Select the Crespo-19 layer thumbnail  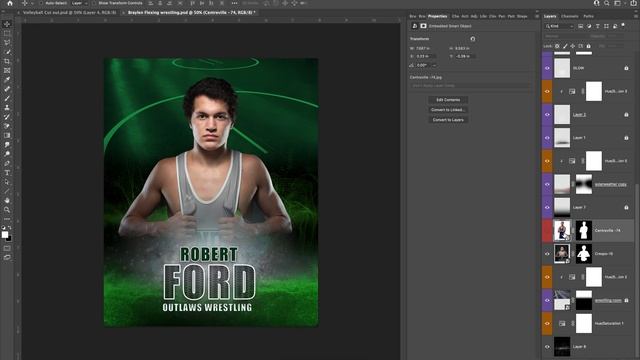point(562,253)
